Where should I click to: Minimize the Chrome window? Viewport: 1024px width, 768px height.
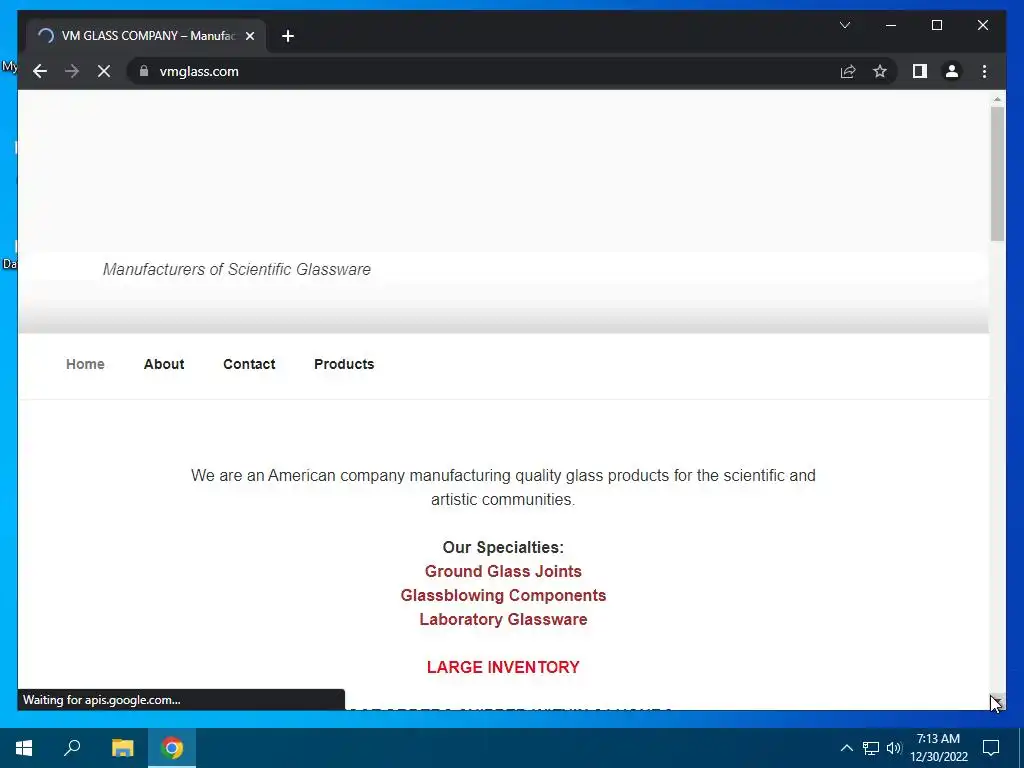[891, 25]
